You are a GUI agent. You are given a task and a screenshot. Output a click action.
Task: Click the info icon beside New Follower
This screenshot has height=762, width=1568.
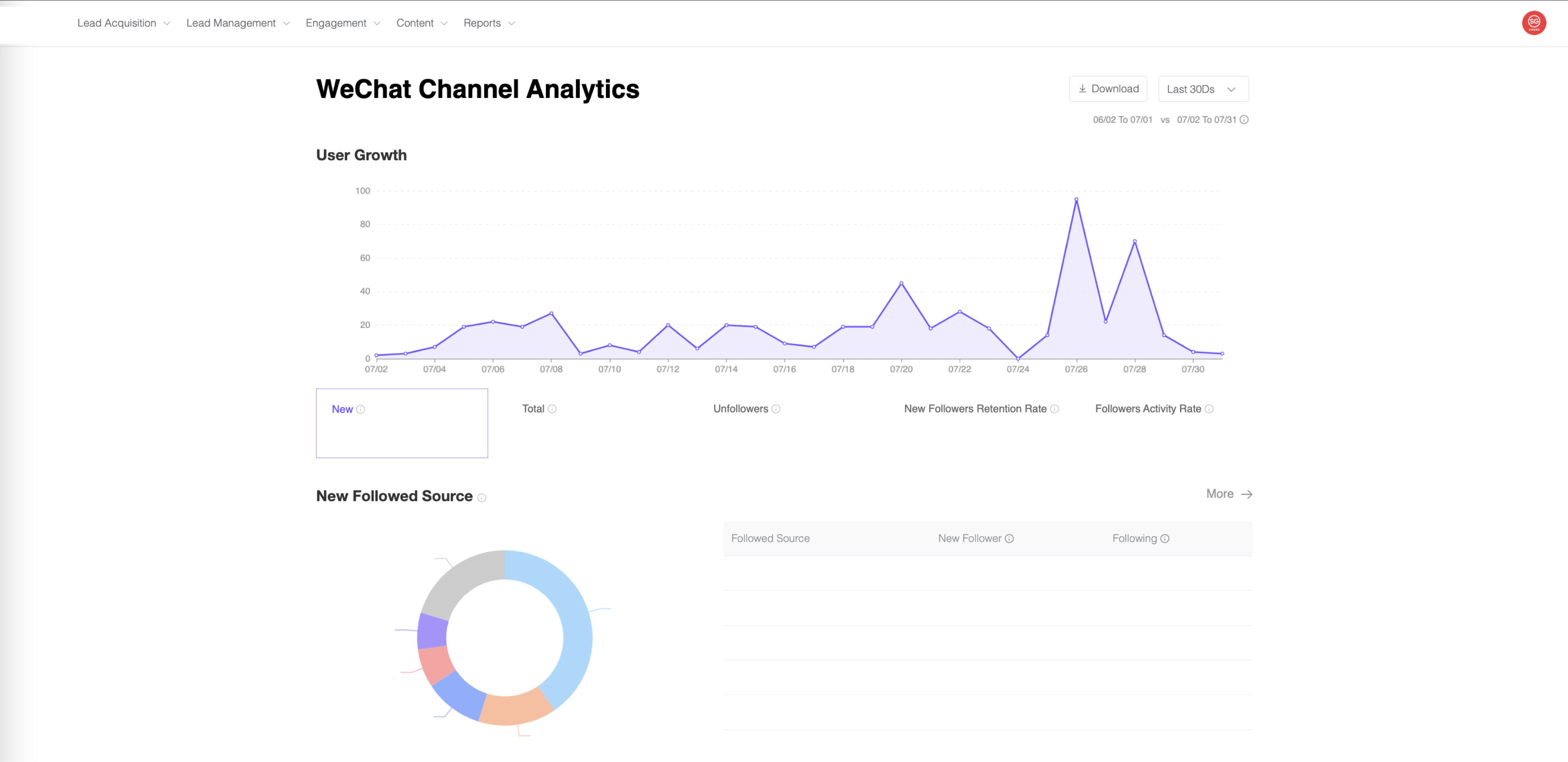point(1009,539)
